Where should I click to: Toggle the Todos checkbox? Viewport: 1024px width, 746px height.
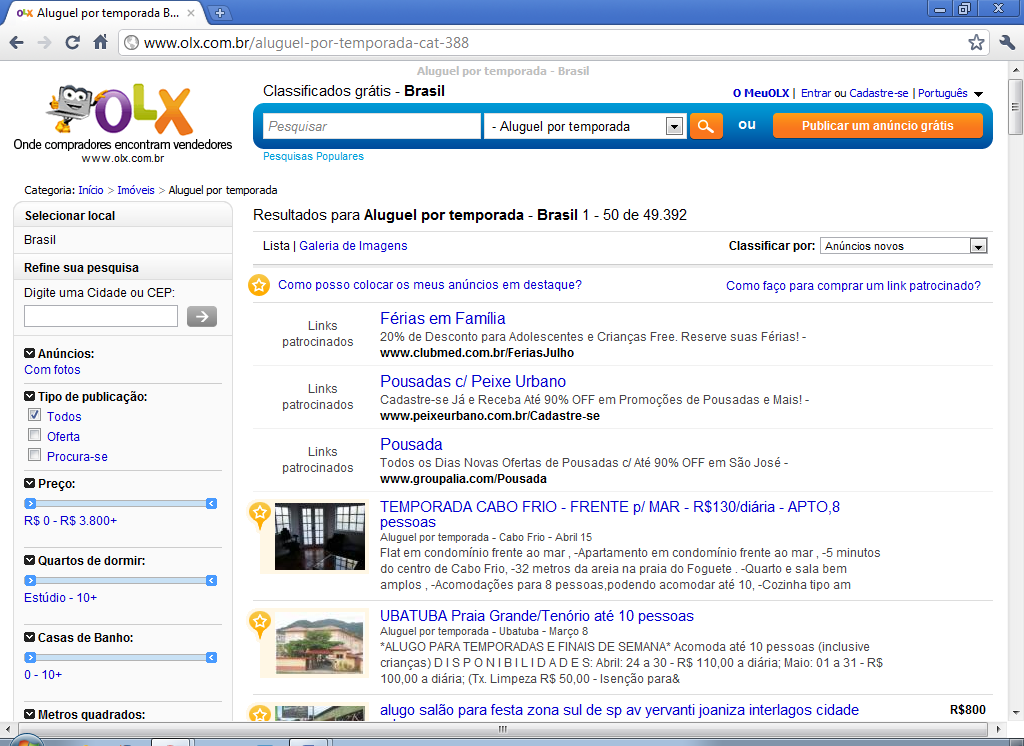click(x=35, y=415)
